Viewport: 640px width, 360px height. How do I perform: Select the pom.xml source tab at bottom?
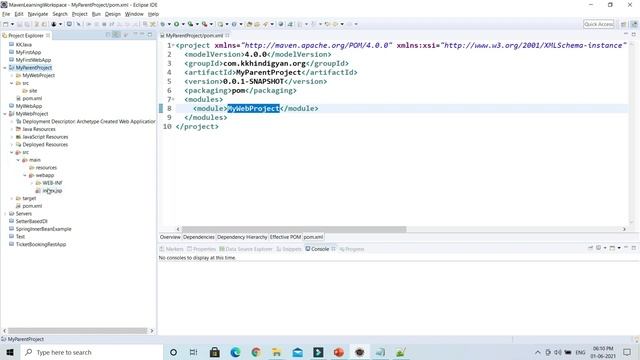tap(313, 237)
